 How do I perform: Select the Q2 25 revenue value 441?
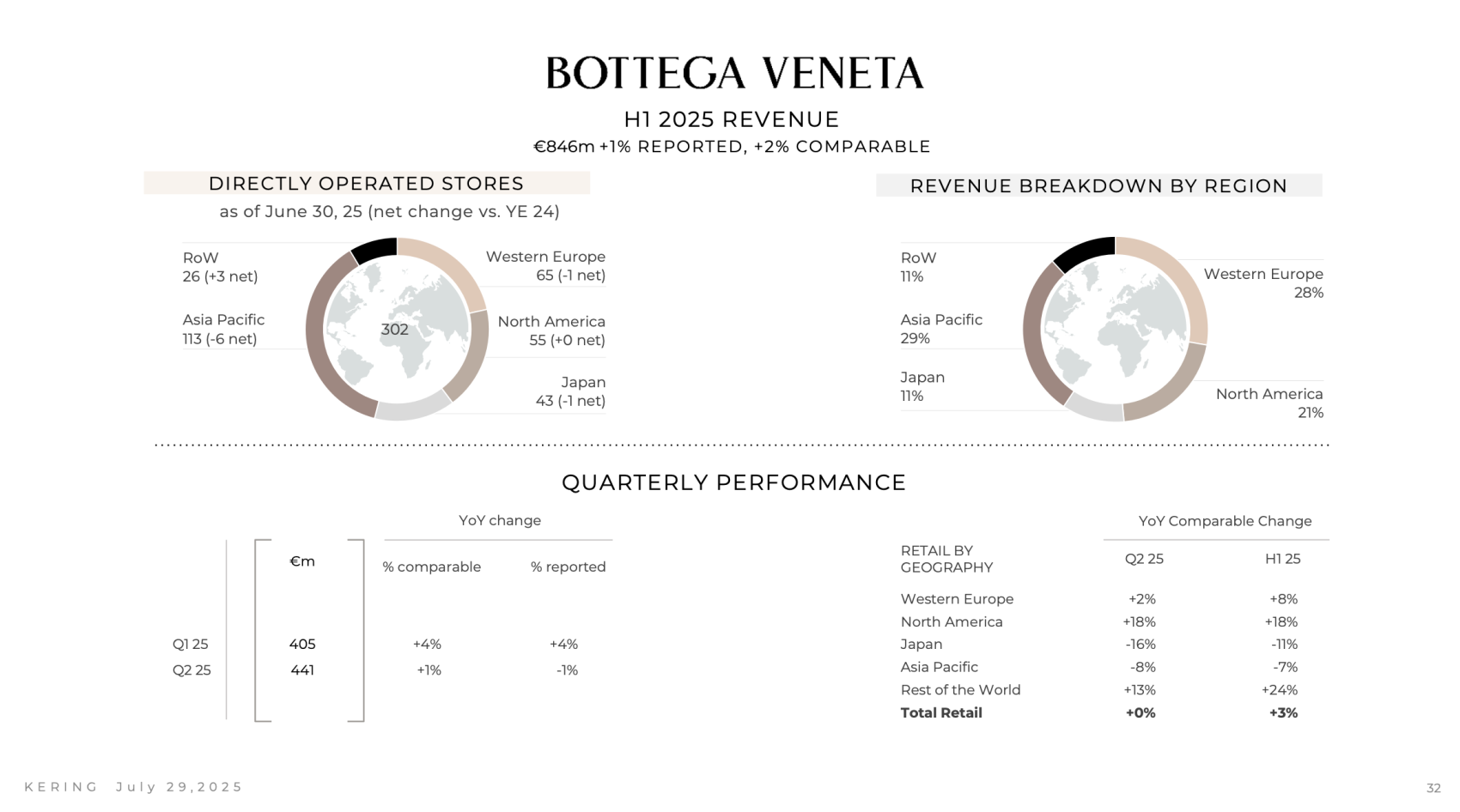point(302,670)
